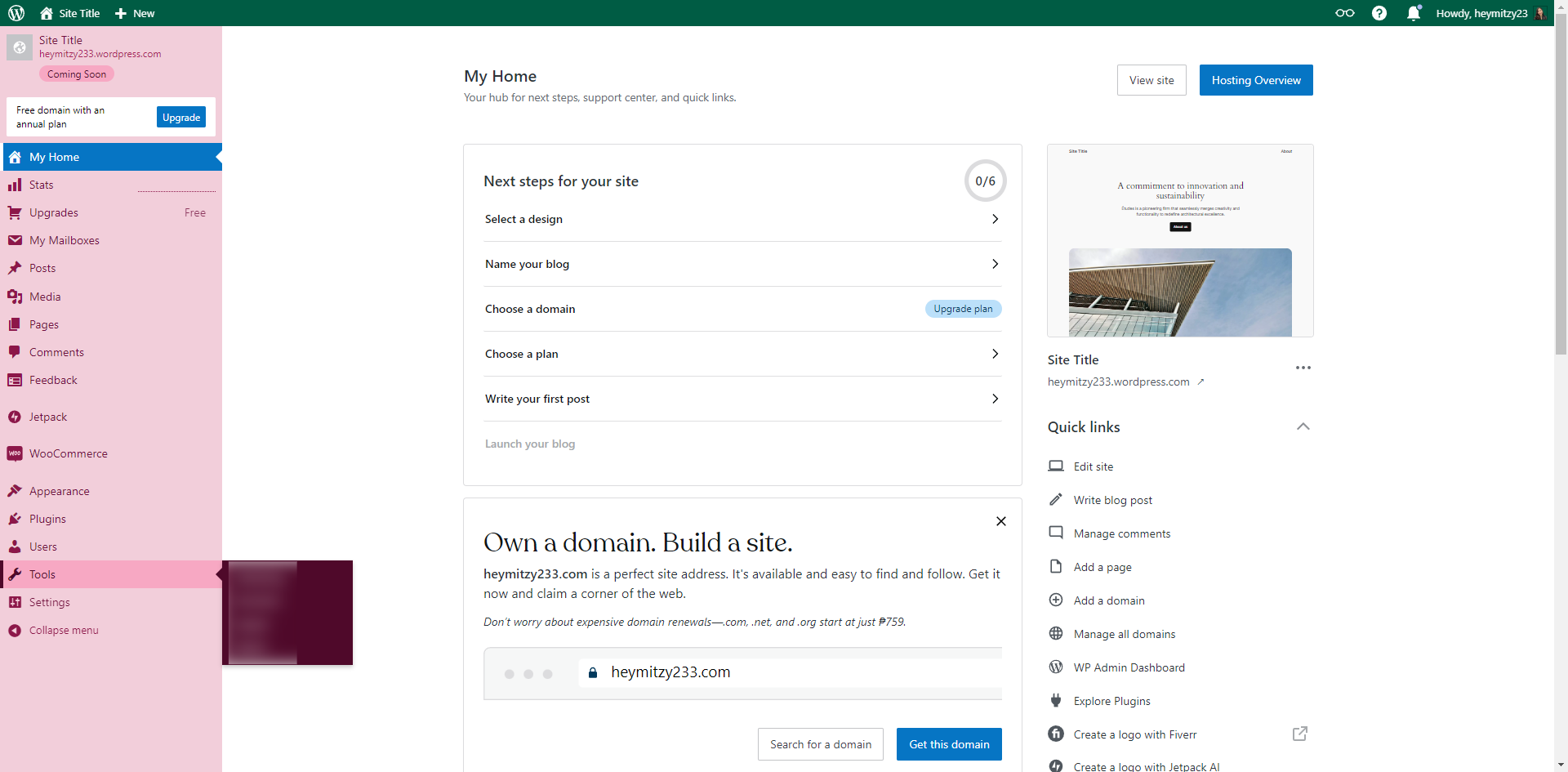
Task: Click the Upgrade button in sidebar
Action: point(181,117)
